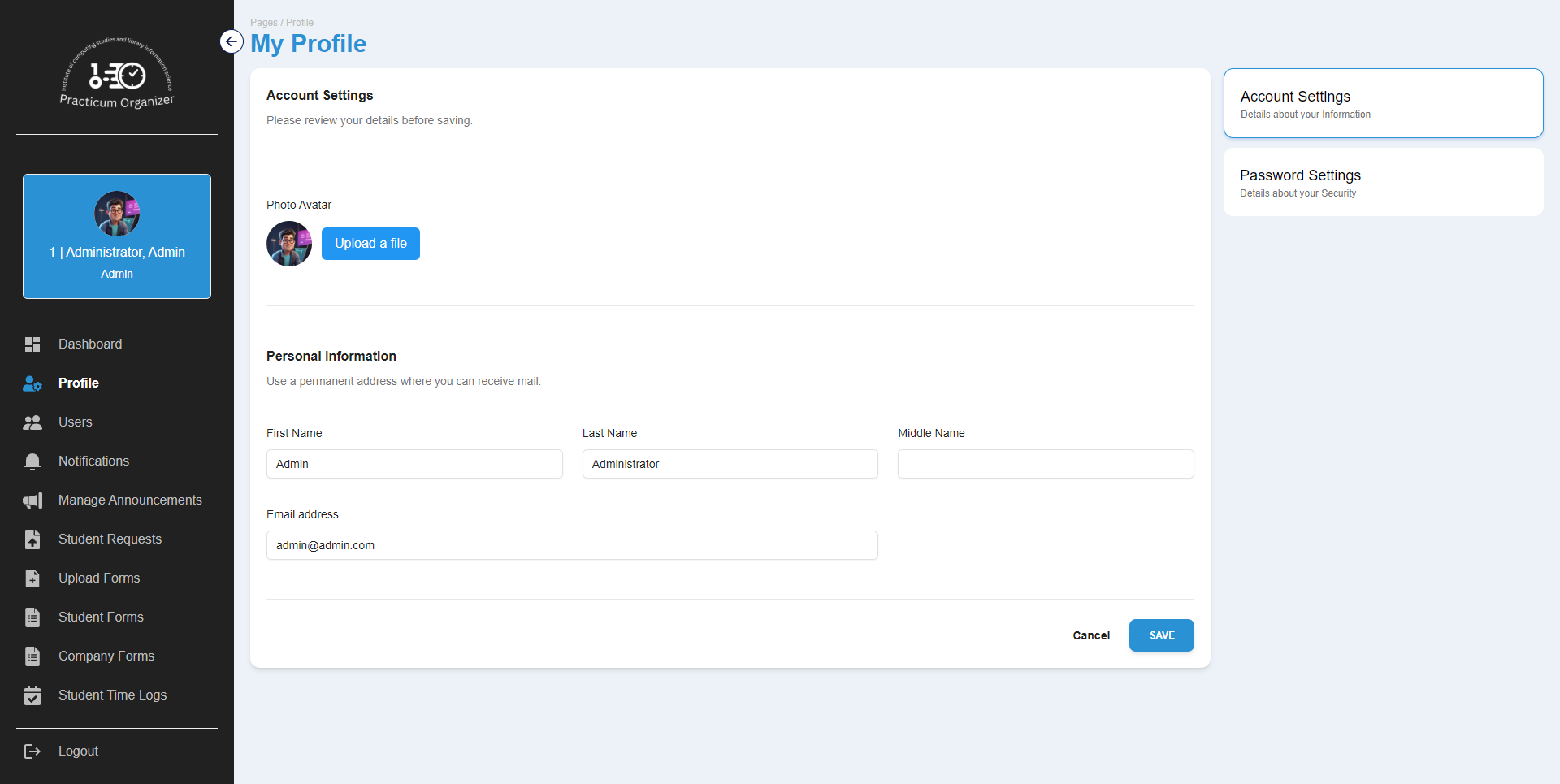Screen dimensions: 1560x784
Task: Select the Email address input field
Action: 572,544
